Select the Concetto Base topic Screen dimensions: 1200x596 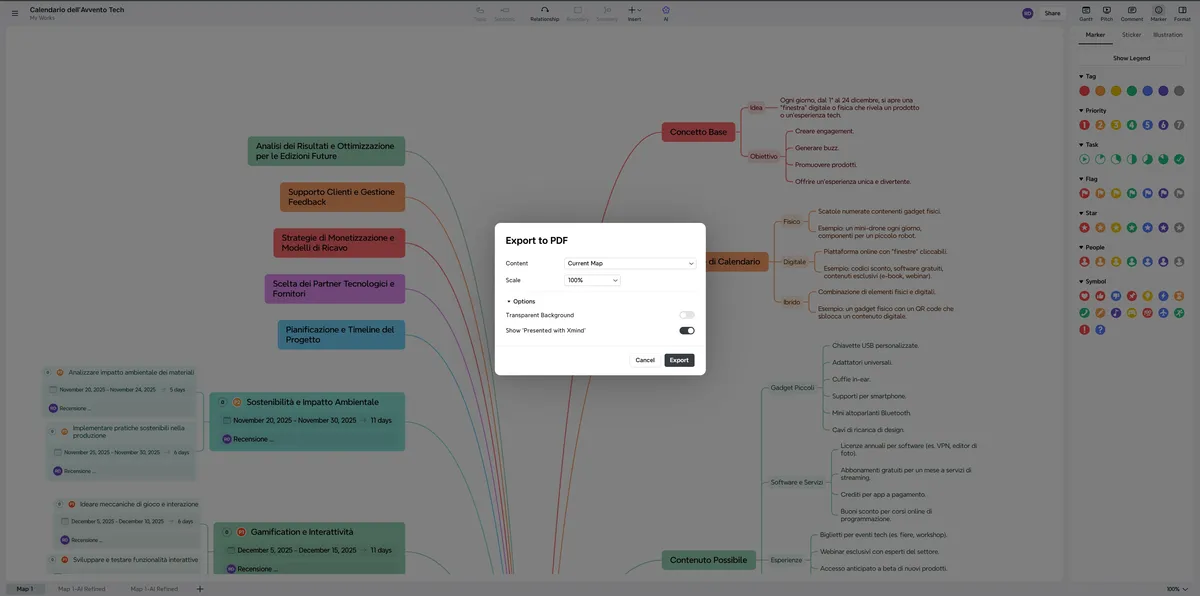698,132
